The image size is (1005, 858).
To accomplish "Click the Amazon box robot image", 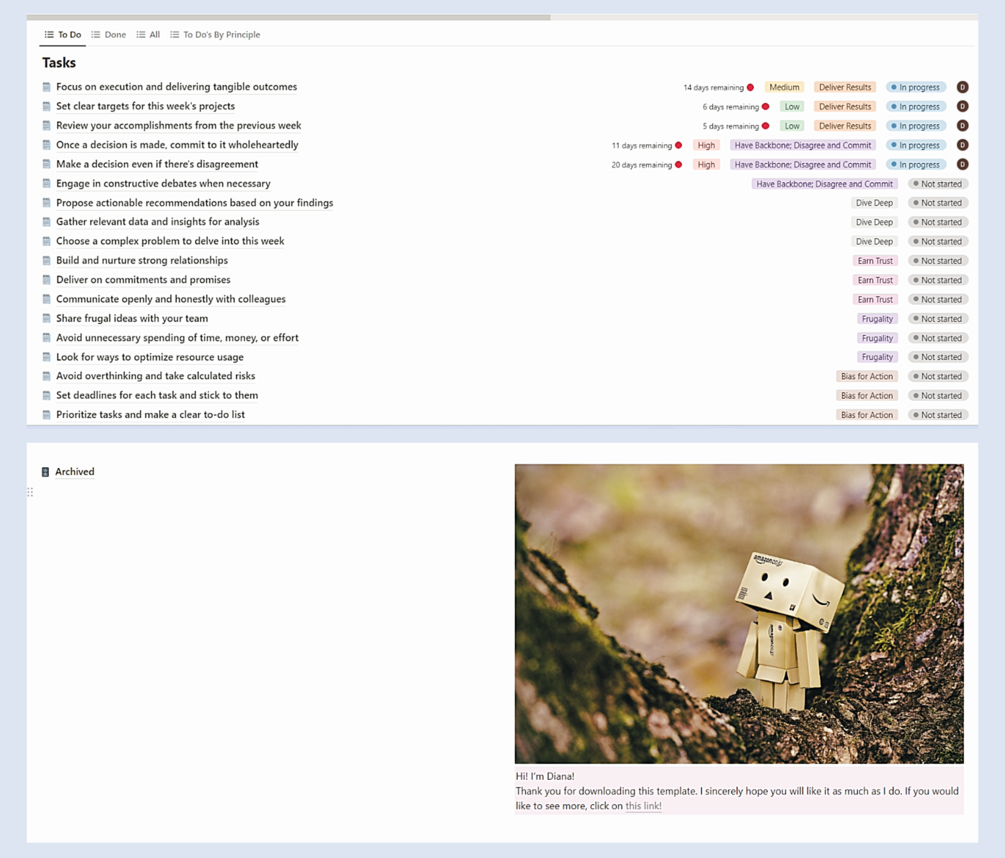I will click(x=739, y=613).
